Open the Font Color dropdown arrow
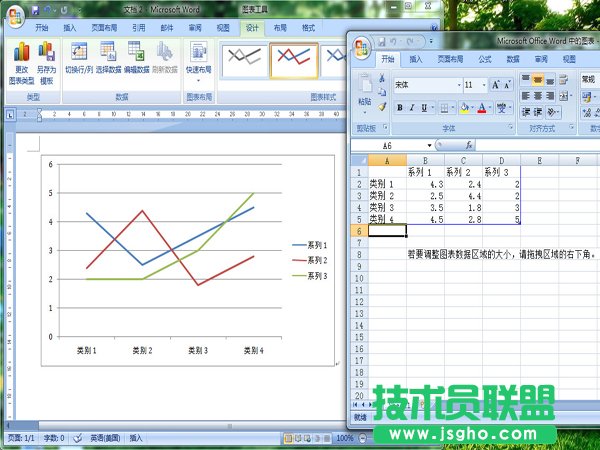This screenshot has width=600, height=450. (490, 108)
